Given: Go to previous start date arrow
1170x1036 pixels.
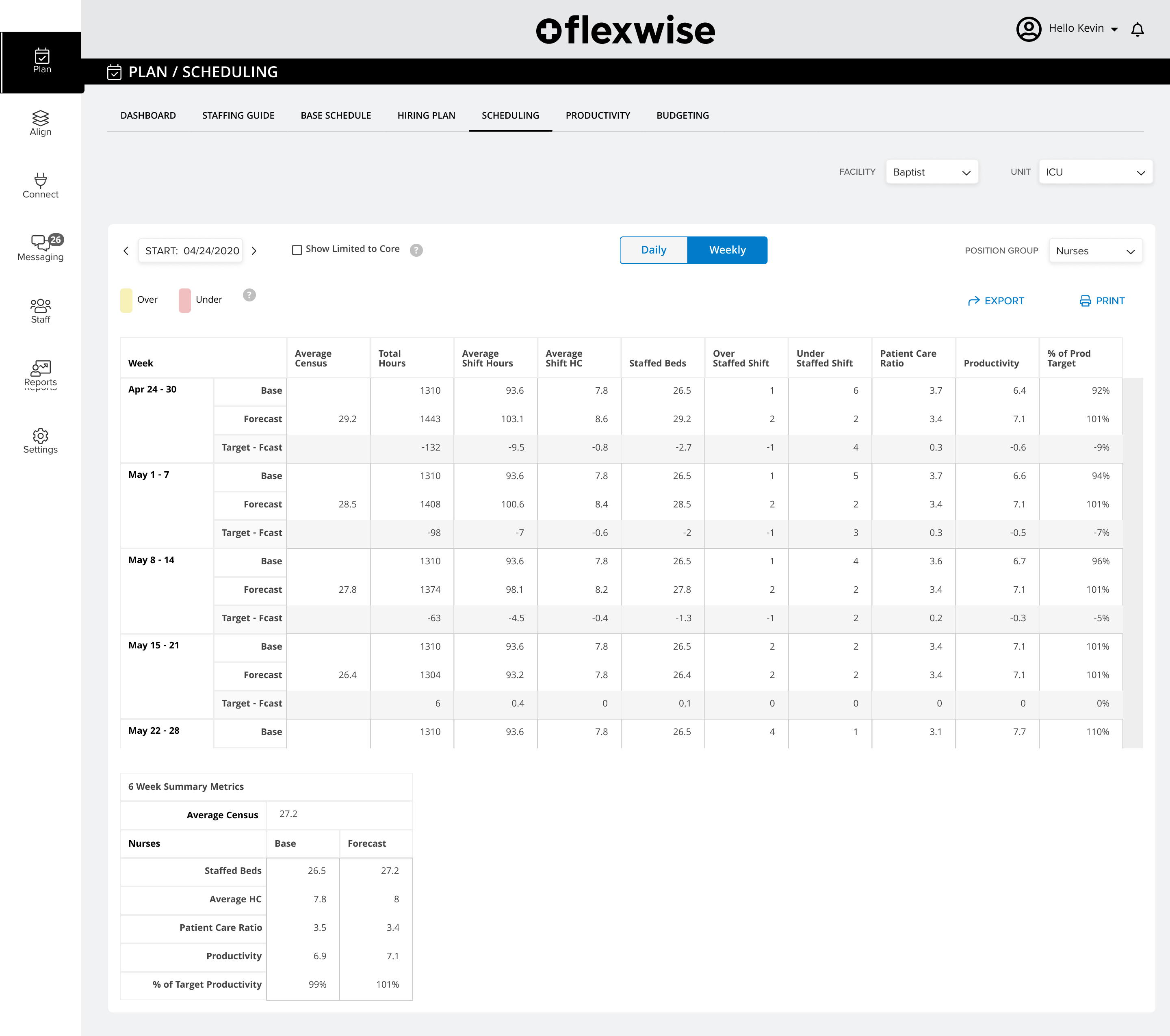Looking at the screenshot, I should pyautogui.click(x=126, y=251).
